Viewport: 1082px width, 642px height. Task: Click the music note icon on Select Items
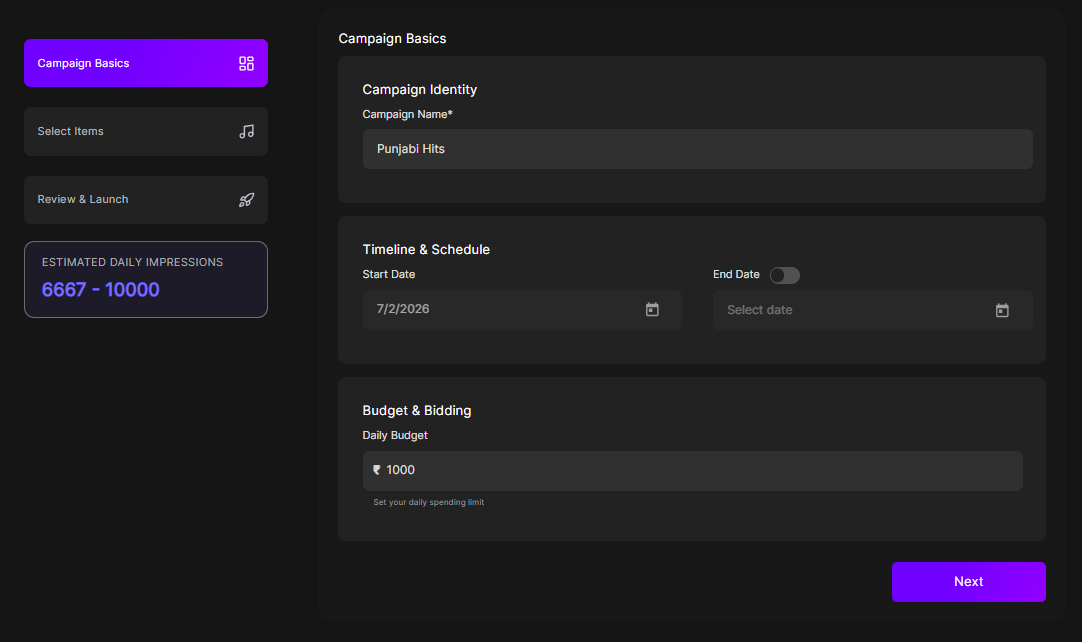click(246, 131)
